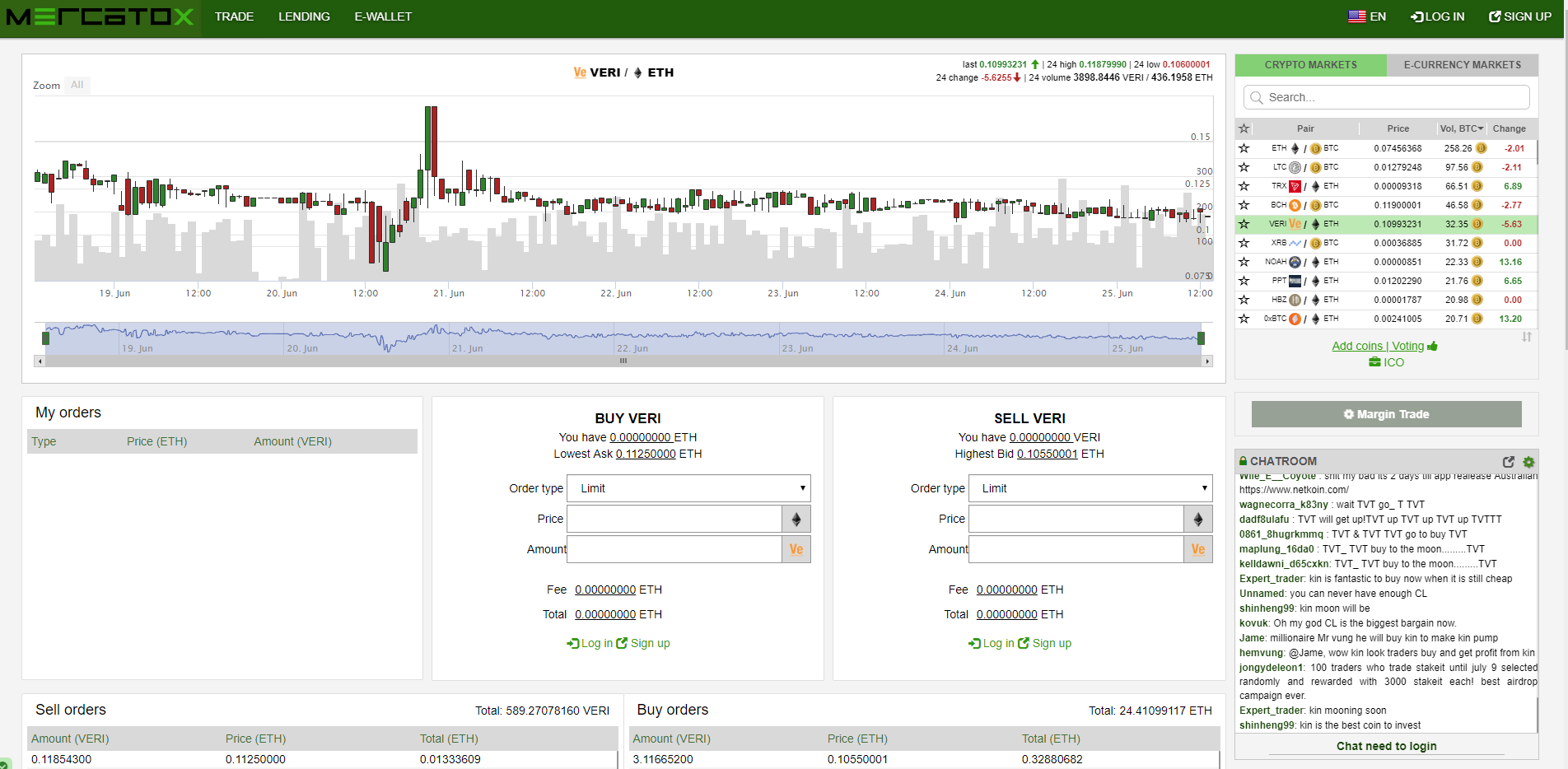This screenshot has width=1568, height=769.
Task: Select the 0xBTC coin icon in market list
Action: pos(1295,319)
